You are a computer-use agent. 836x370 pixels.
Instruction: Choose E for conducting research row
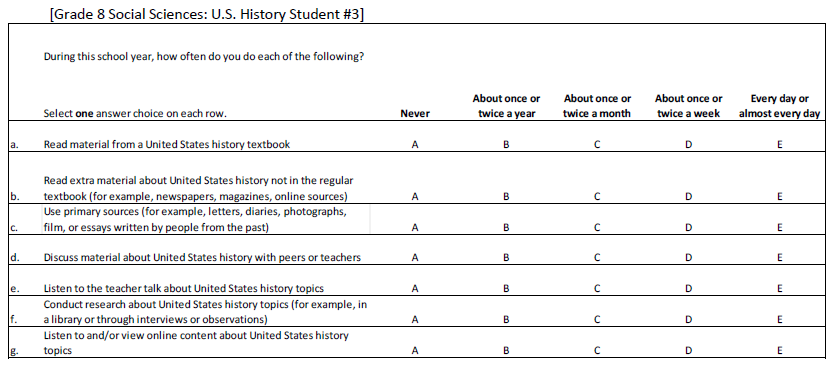point(779,320)
